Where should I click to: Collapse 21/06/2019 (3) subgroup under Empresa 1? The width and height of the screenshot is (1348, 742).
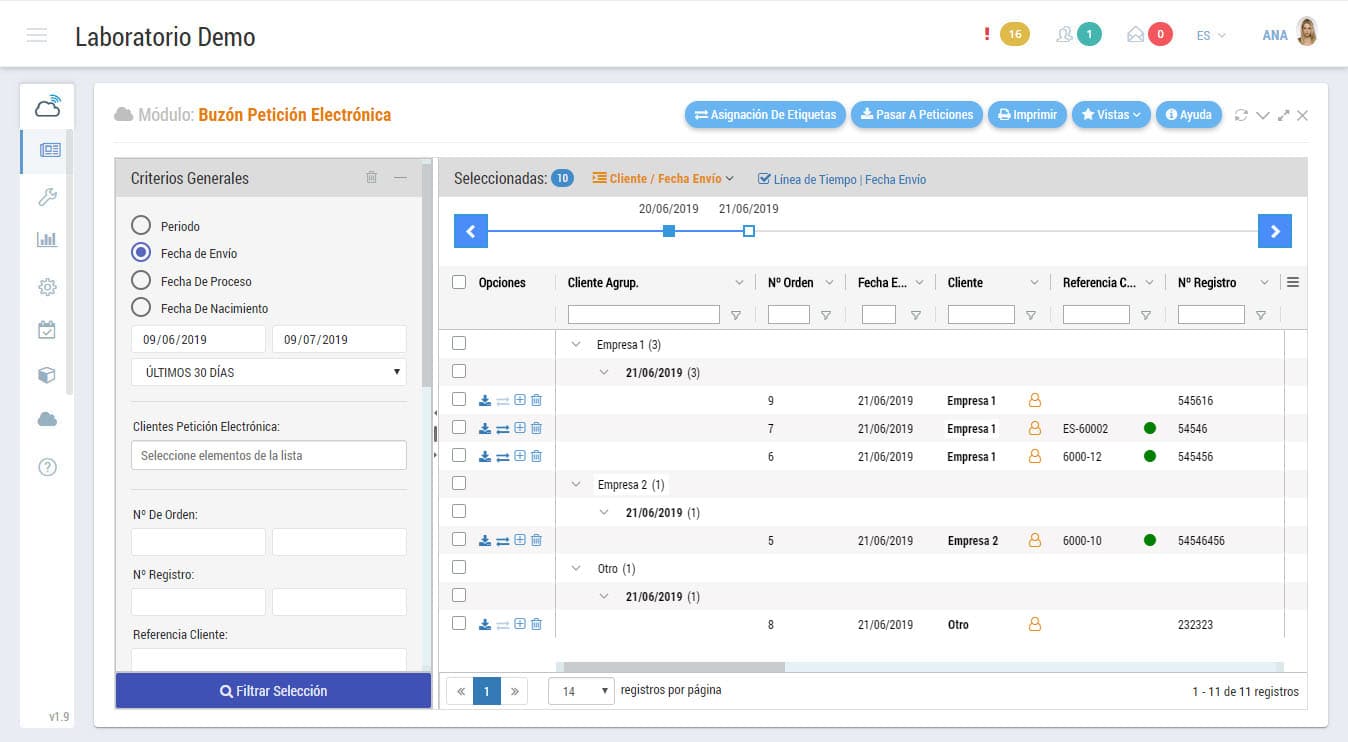(x=604, y=372)
